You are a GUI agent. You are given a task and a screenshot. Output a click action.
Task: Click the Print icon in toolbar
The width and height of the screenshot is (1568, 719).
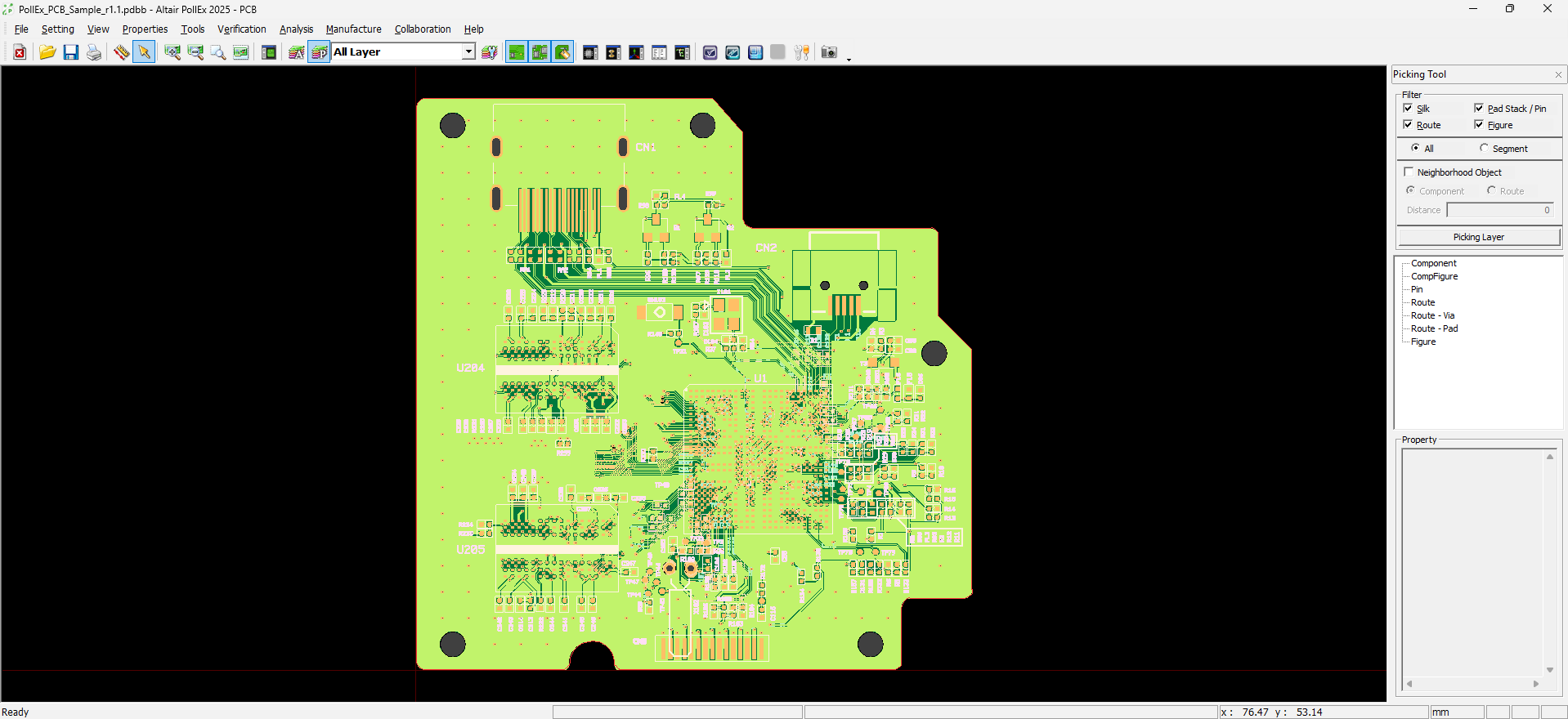(x=94, y=52)
